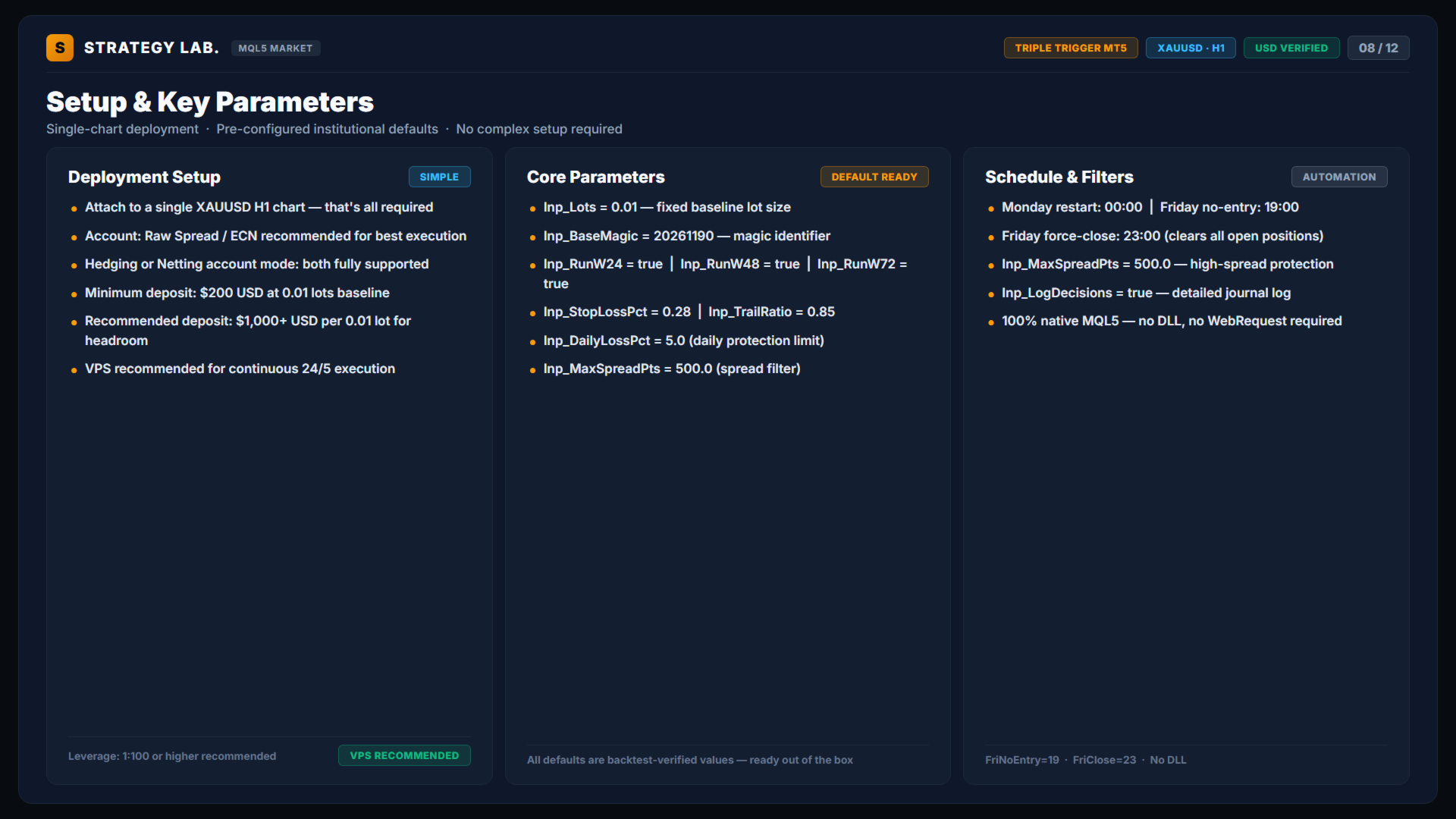Click the AUTOMATION tag
The image size is (1456, 819).
point(1339,177)
